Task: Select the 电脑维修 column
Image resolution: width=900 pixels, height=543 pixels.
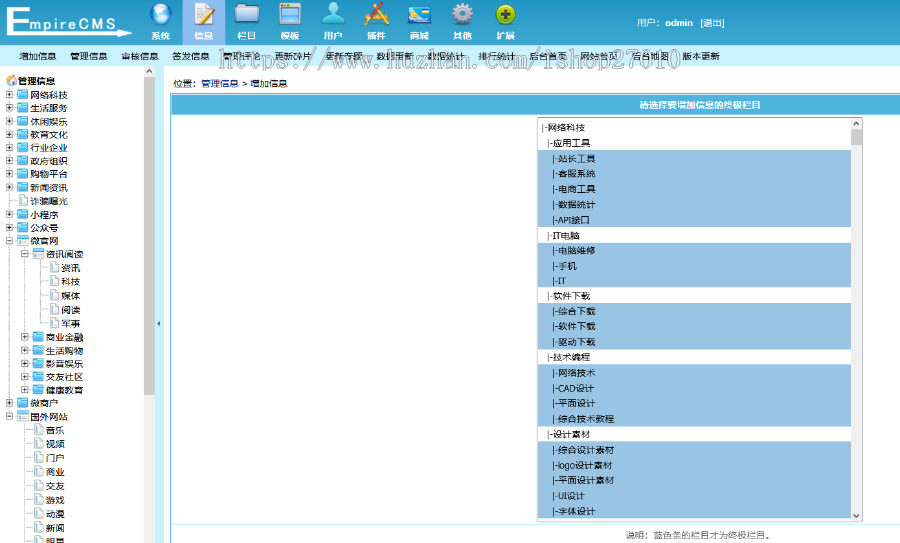Action: [x=695, y=251]
